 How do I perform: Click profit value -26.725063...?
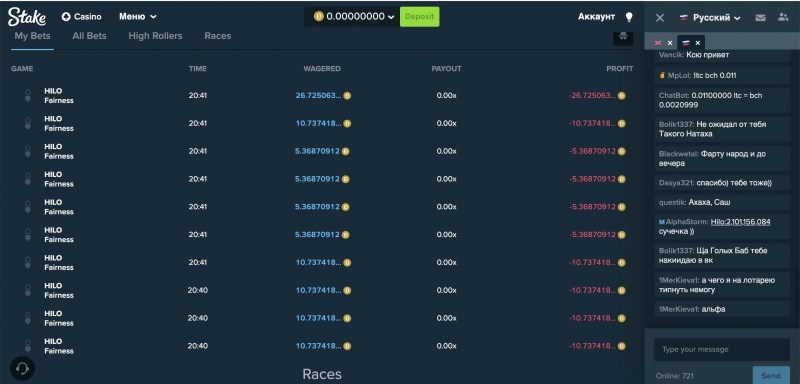pos(592,95)
